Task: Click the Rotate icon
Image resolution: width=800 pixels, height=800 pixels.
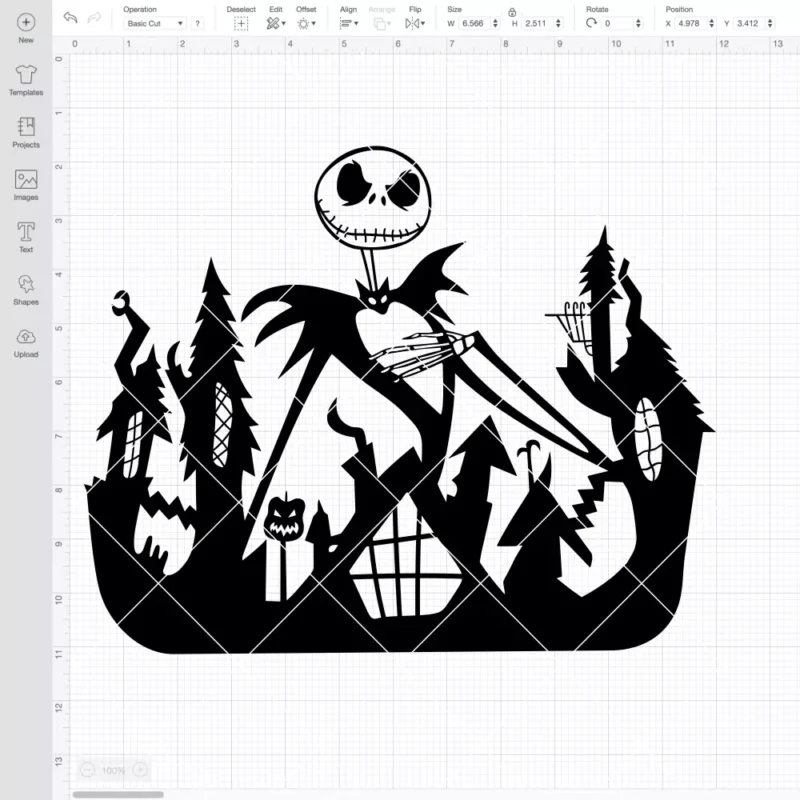Action: coord(591,23)
